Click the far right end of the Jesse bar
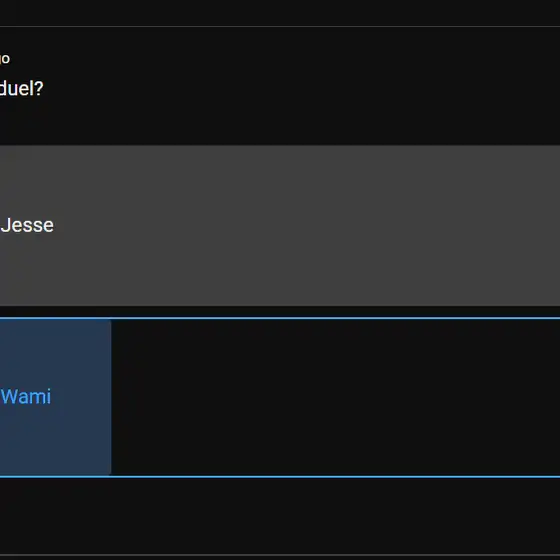The width and height of the screenshot is (560, 560). click(552, 225)
